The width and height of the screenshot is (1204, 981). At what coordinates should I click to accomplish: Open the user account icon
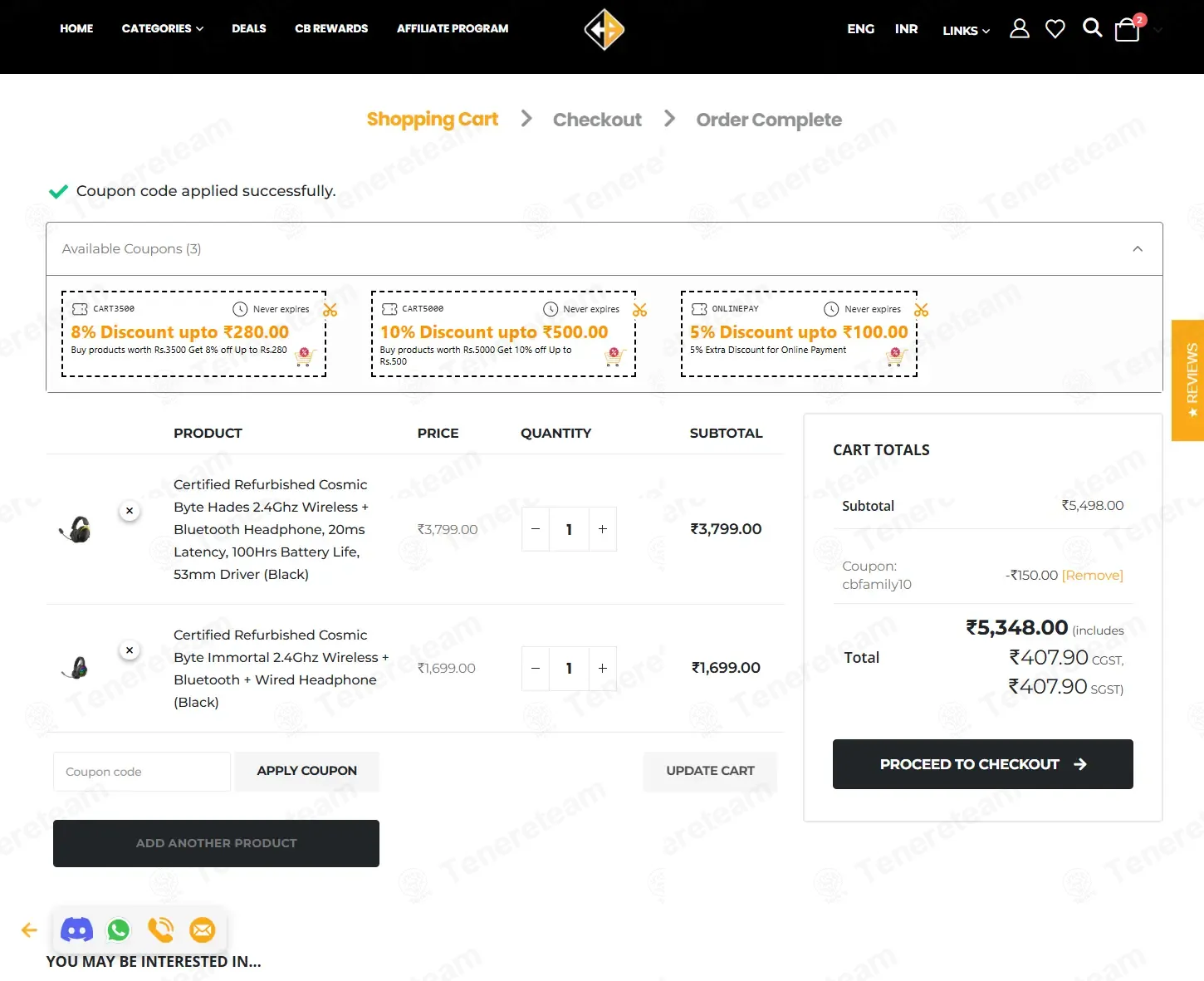coord(1020,29)
